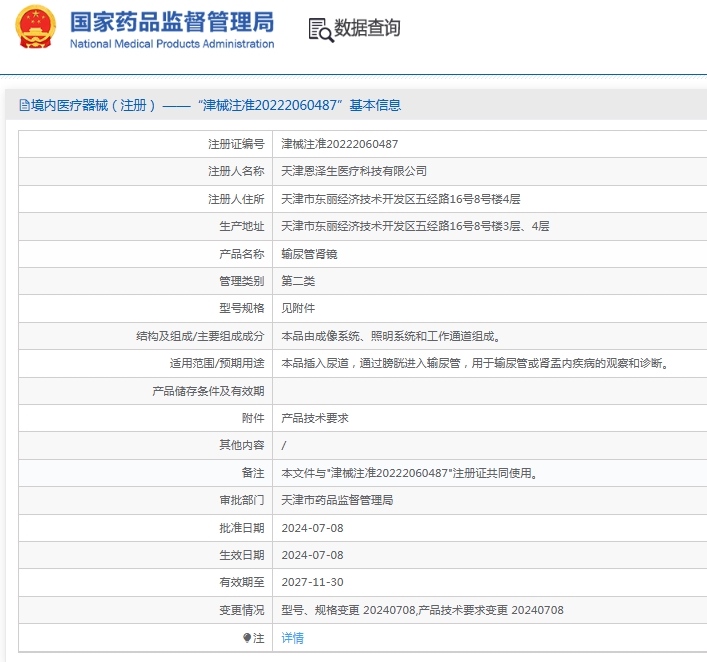This screenshot has width=707, height=662.
Task: Click the structure composition description text
Action: pos(391,336)
